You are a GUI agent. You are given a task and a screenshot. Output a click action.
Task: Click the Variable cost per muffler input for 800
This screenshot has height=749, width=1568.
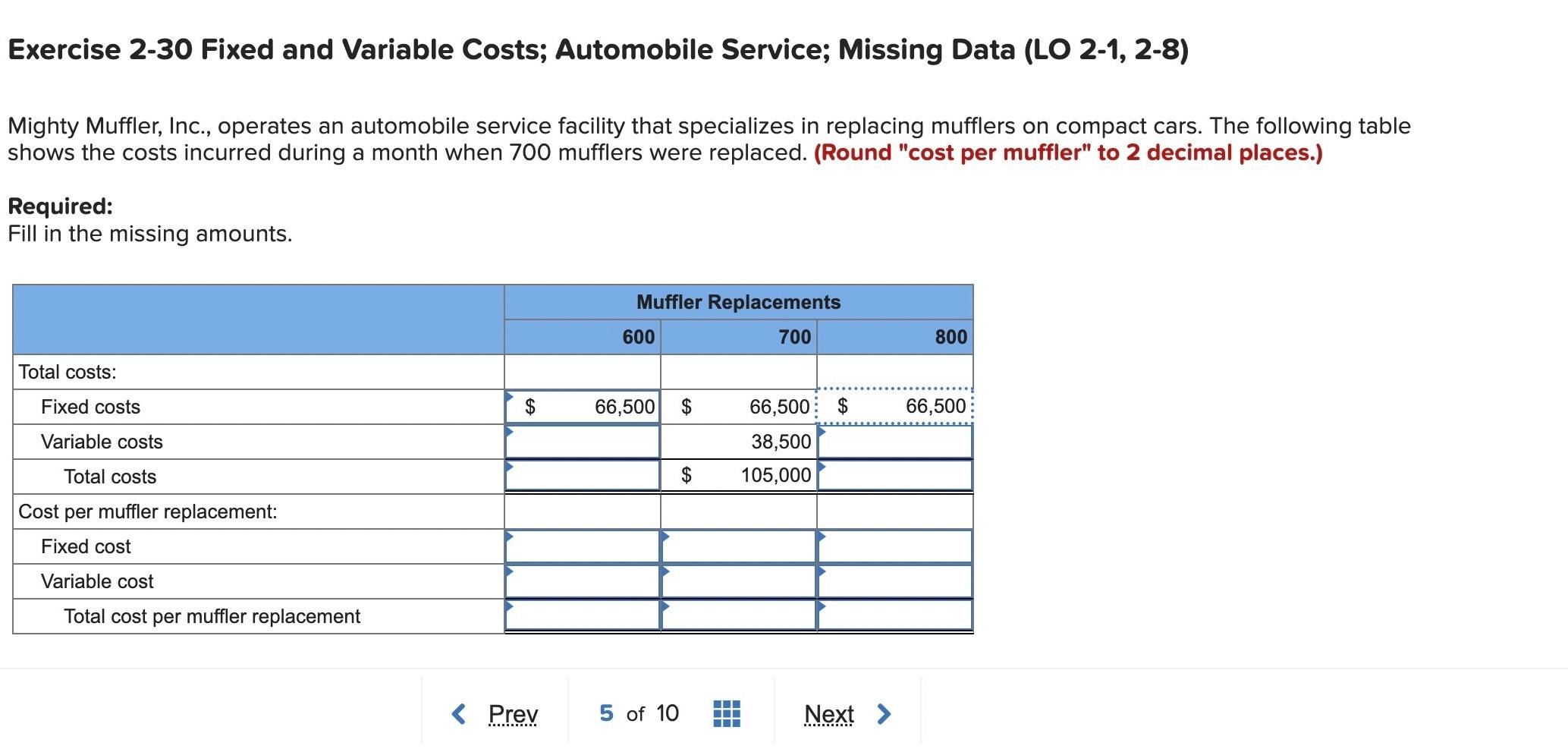(895, 581)
